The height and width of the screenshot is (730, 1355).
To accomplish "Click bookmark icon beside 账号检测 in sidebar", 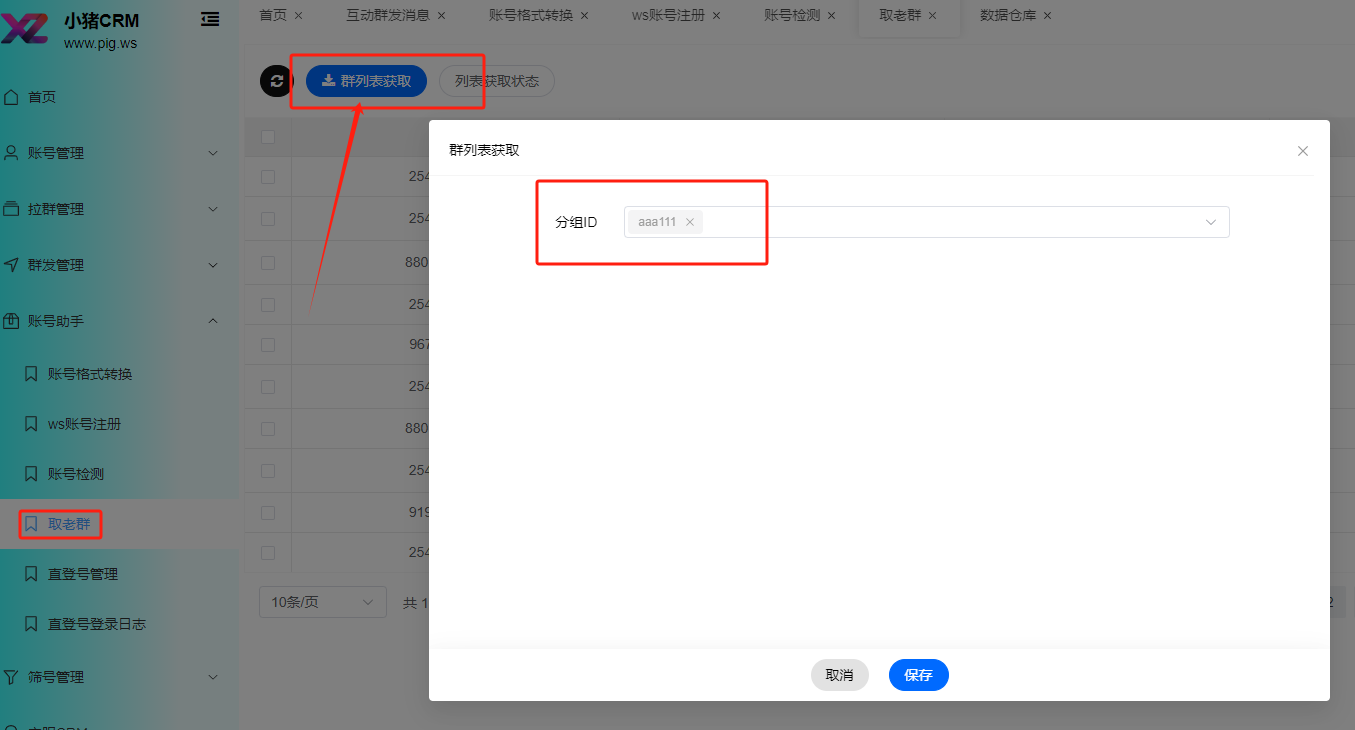I will pyautogui.click(x=31, y=474).
